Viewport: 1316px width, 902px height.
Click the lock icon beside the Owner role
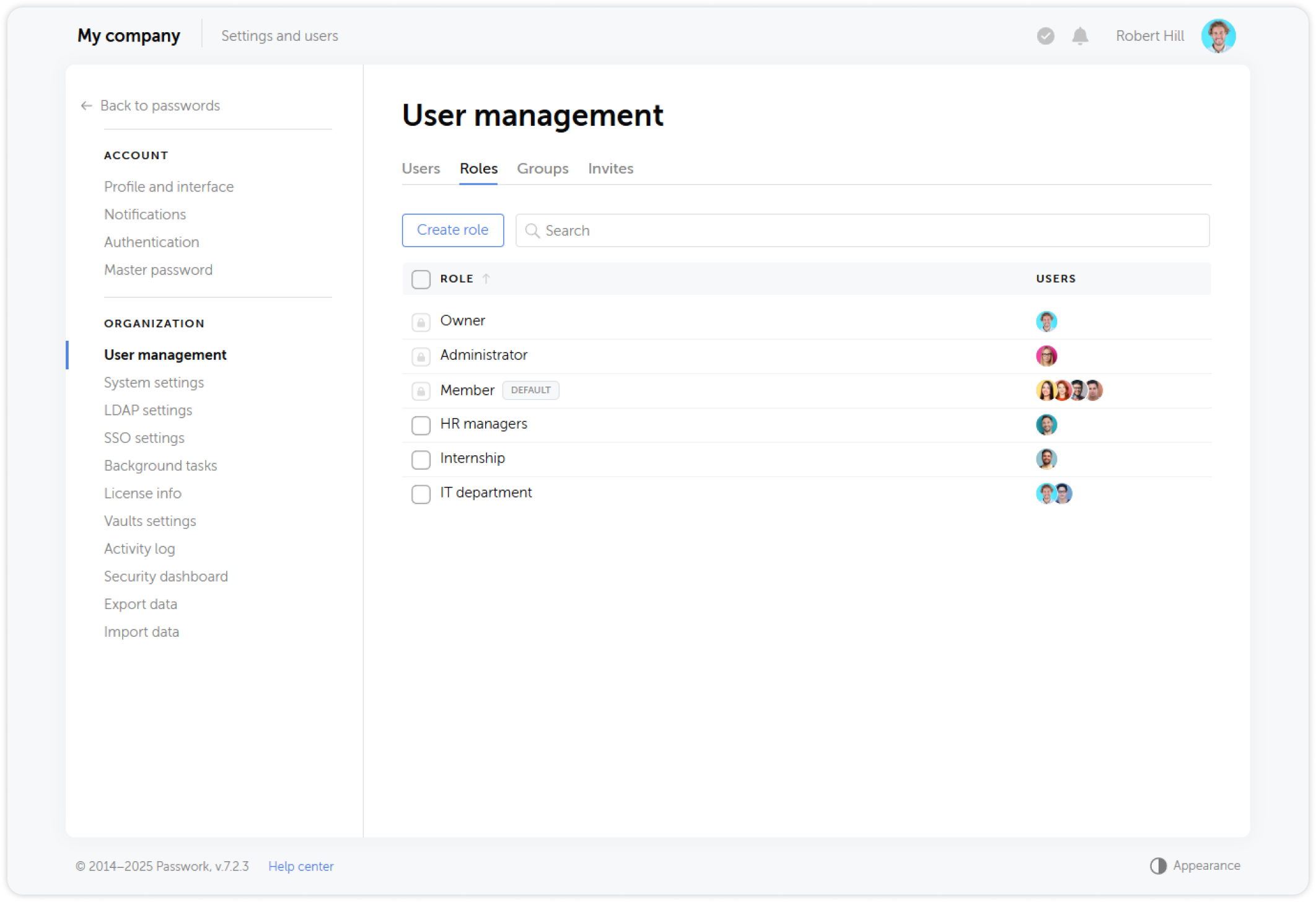[x=421, y=322]
